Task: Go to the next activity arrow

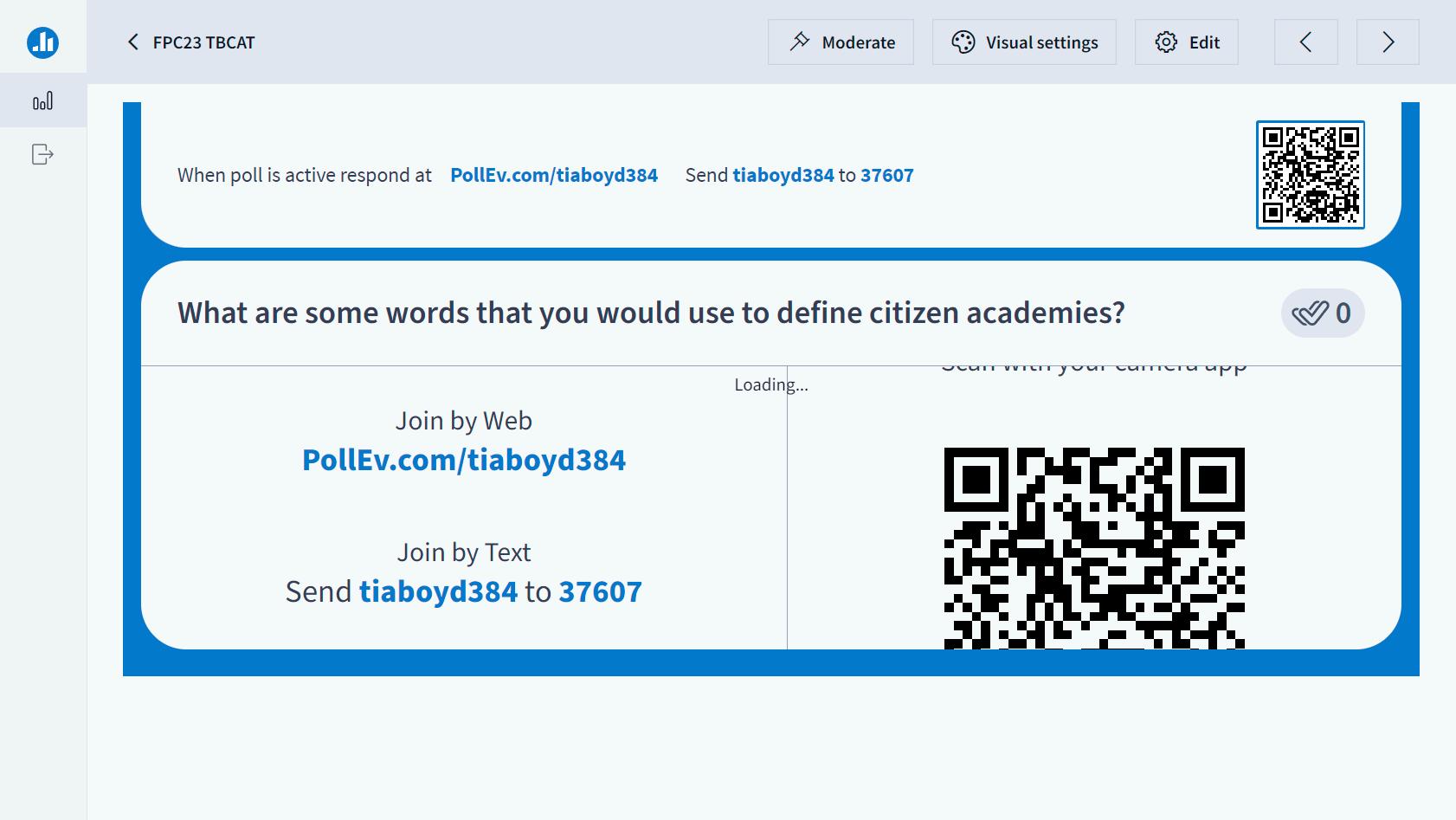Action: (1388, 42)
